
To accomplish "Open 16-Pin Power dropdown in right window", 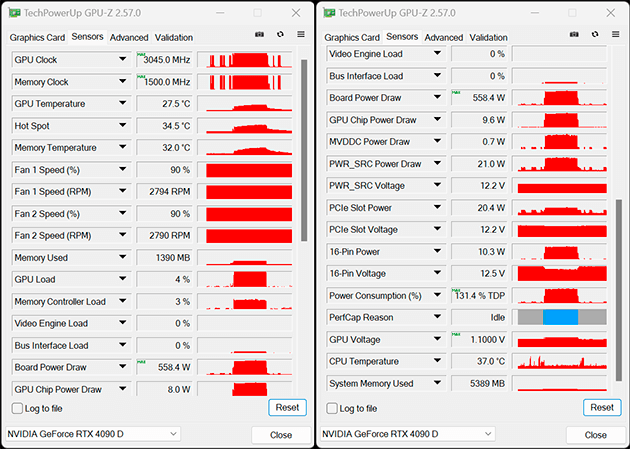I will pos(437,251).
